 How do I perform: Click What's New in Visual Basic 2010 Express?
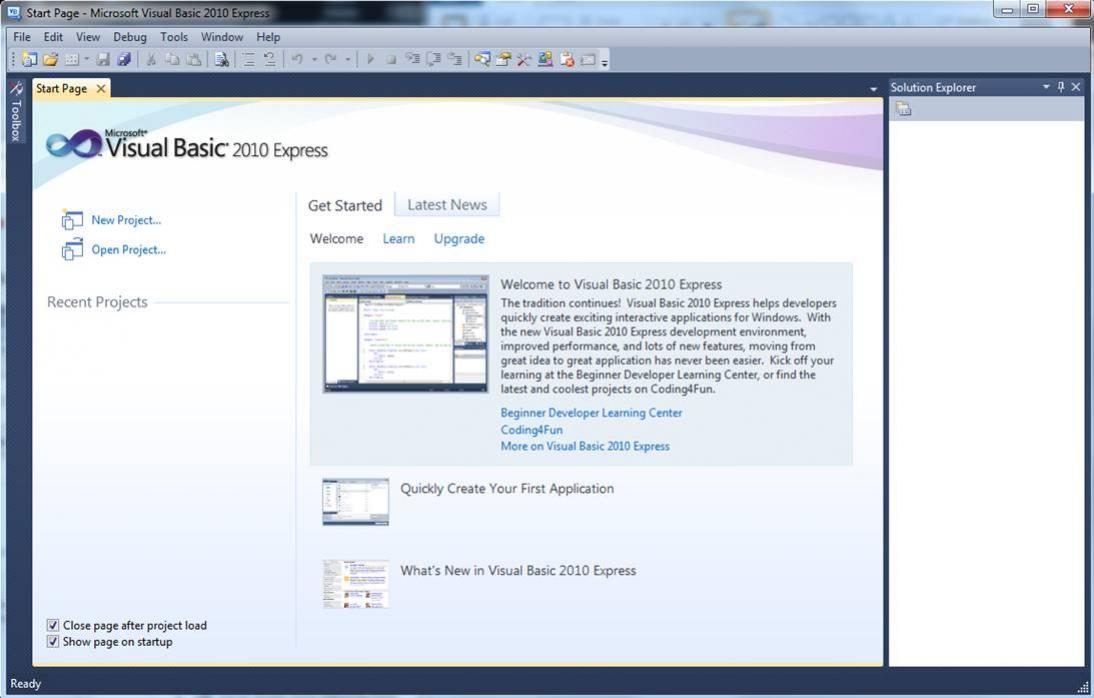(518, 570)
